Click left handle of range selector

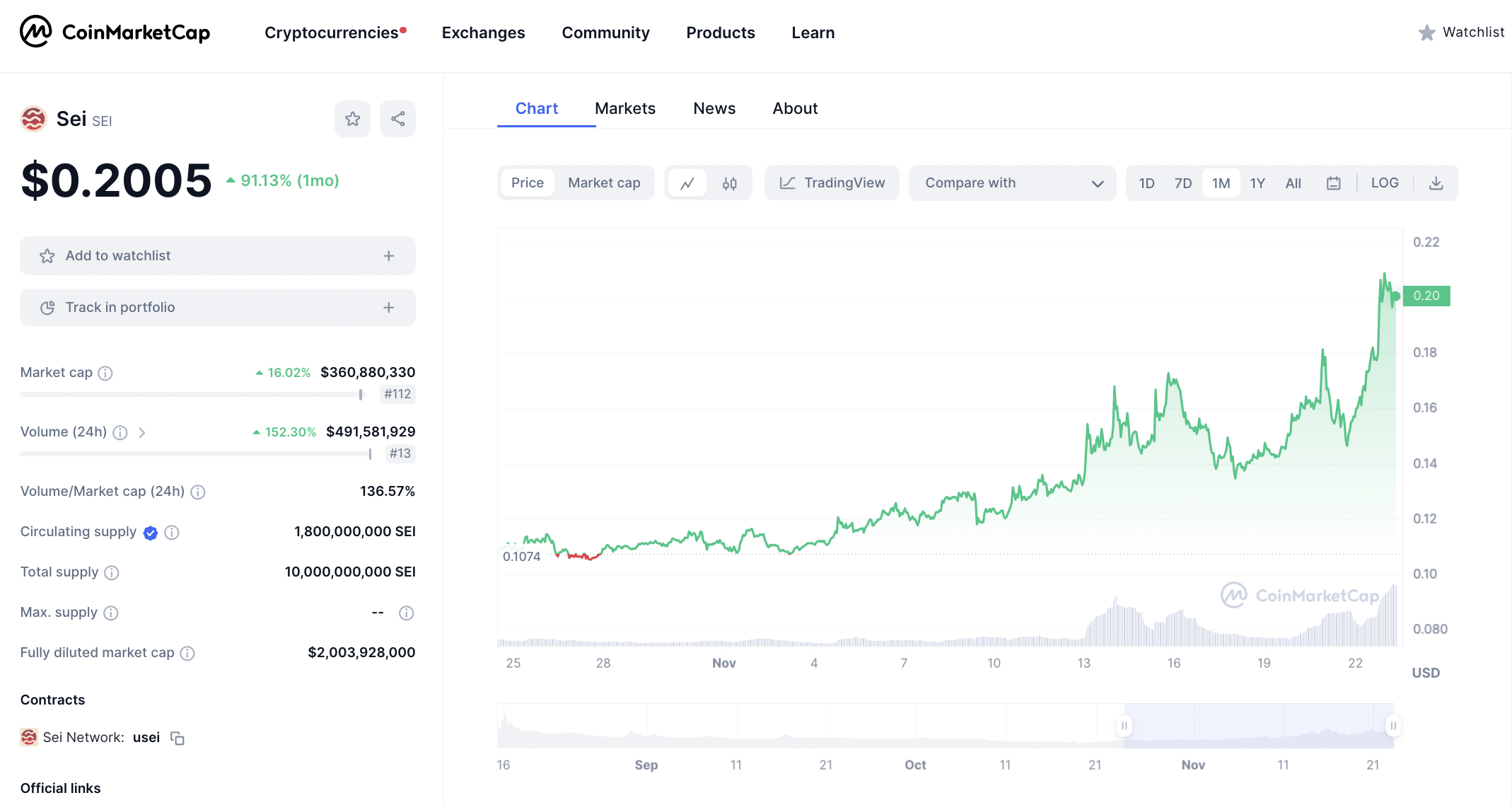coord(1124,726)
